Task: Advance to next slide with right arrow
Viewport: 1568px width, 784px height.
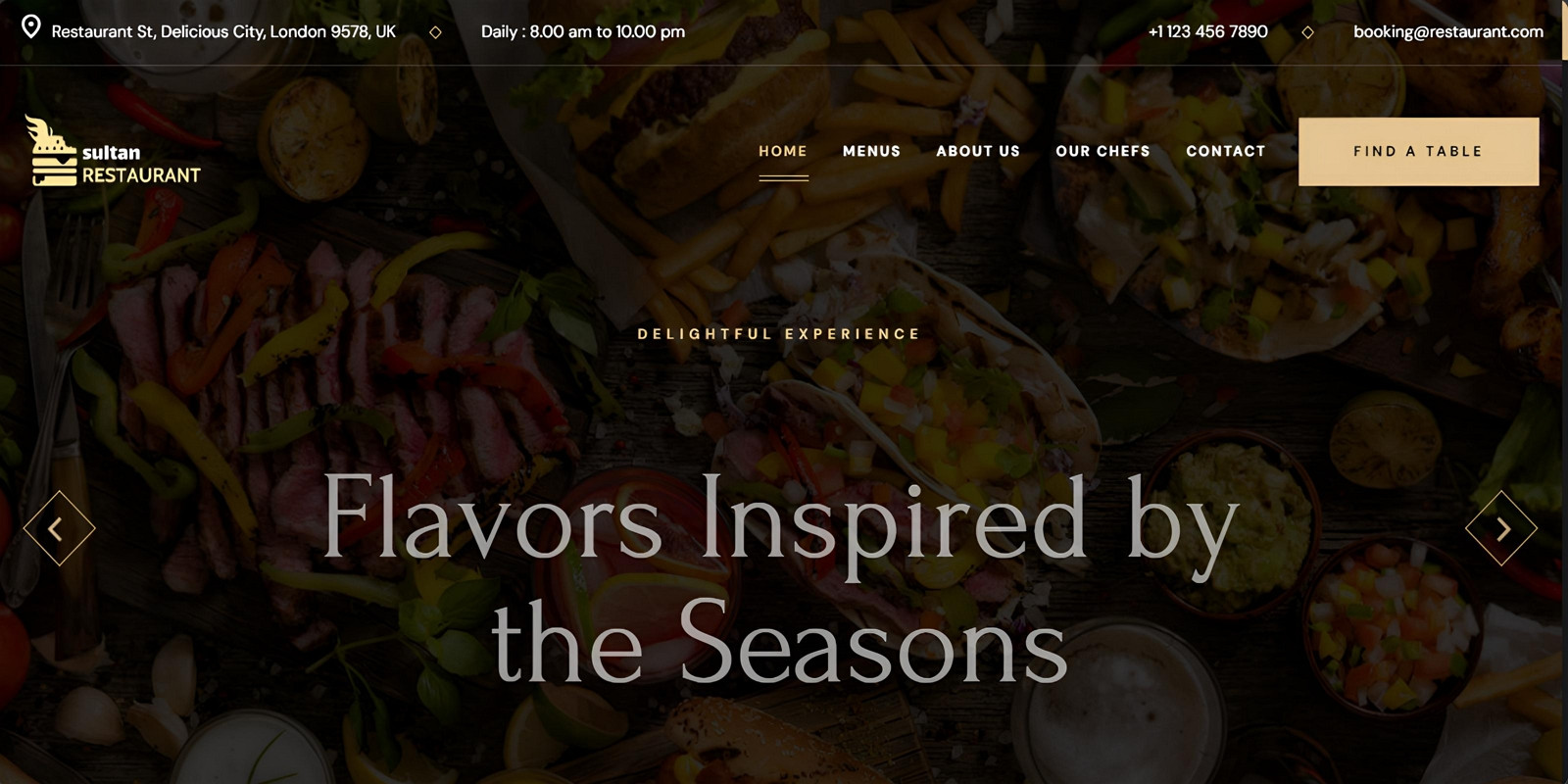Action: pyautogui.click(x=1501, y=528)
